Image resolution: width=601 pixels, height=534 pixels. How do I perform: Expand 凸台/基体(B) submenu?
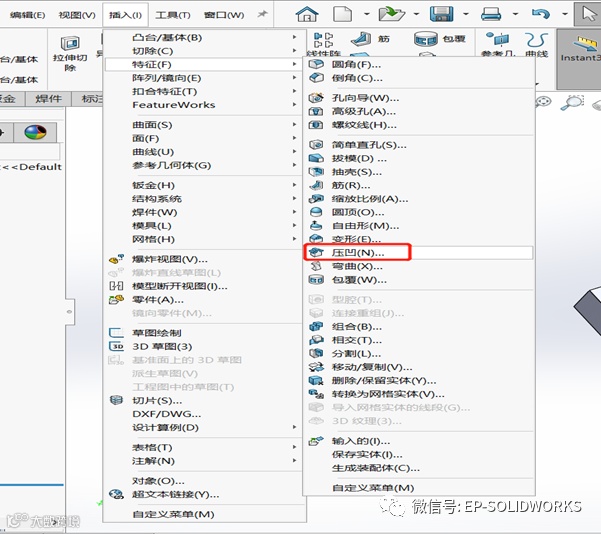coord(205,37)
